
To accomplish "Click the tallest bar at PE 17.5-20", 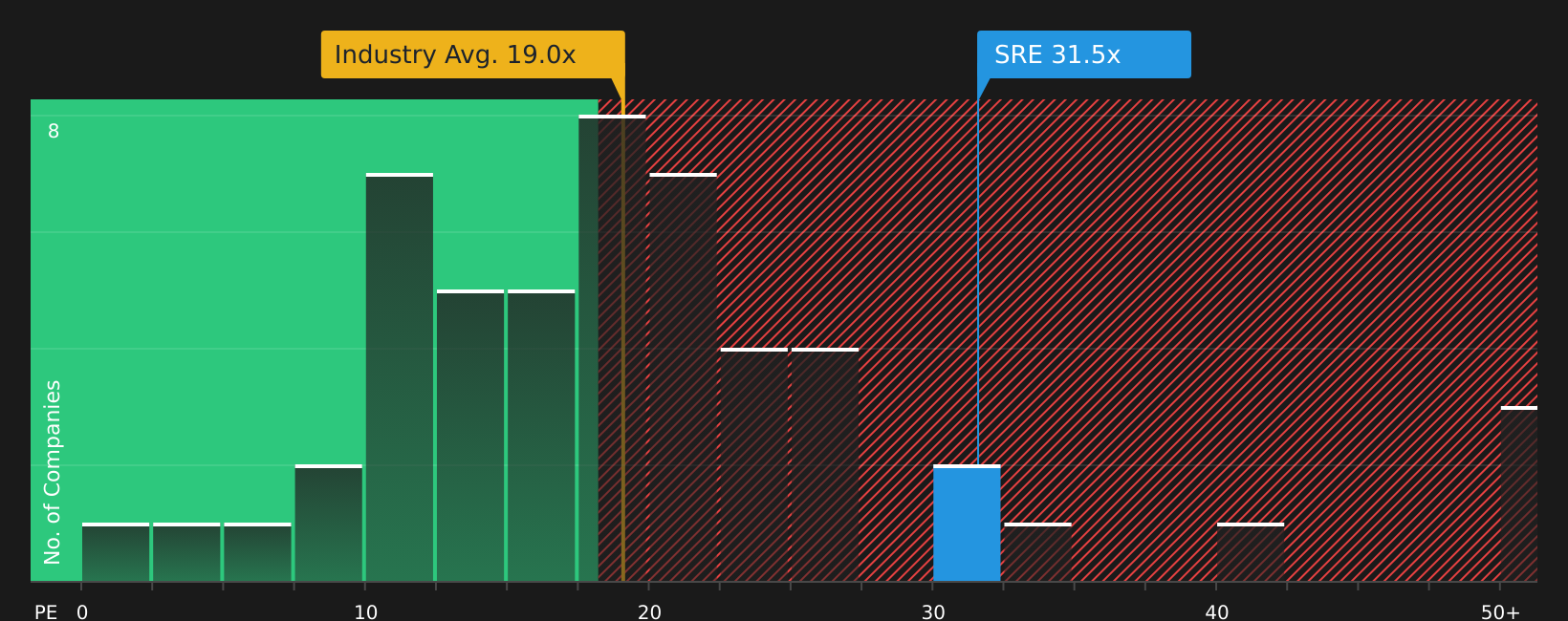I will click(612, 348).
